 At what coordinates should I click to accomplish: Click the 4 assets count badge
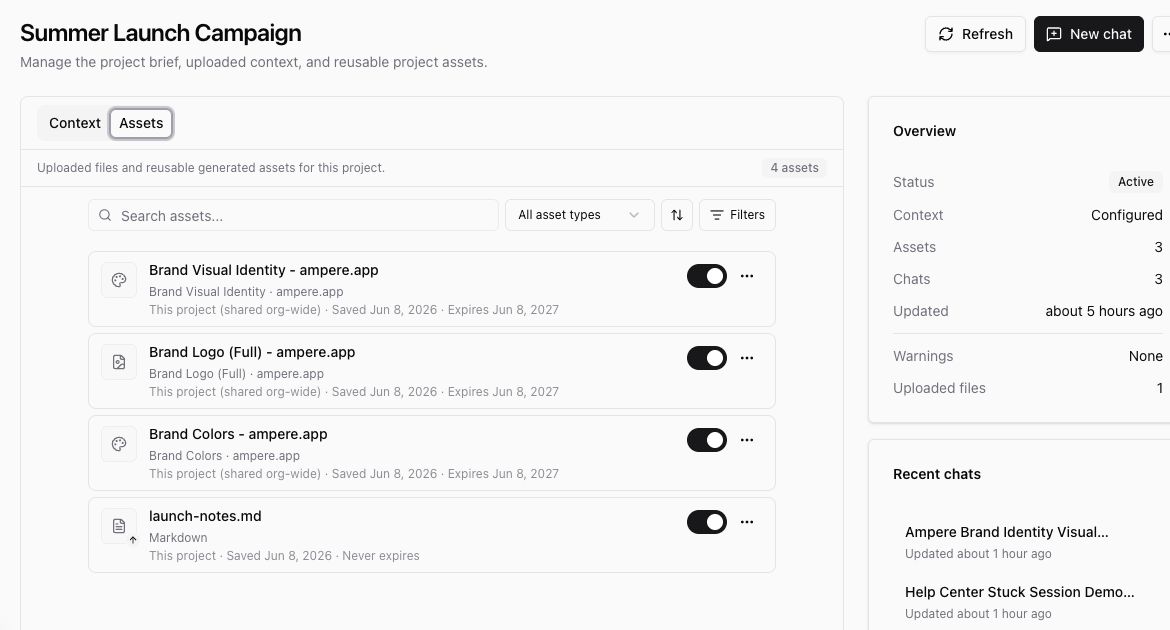pyautogui.click(x=794, y=168)
